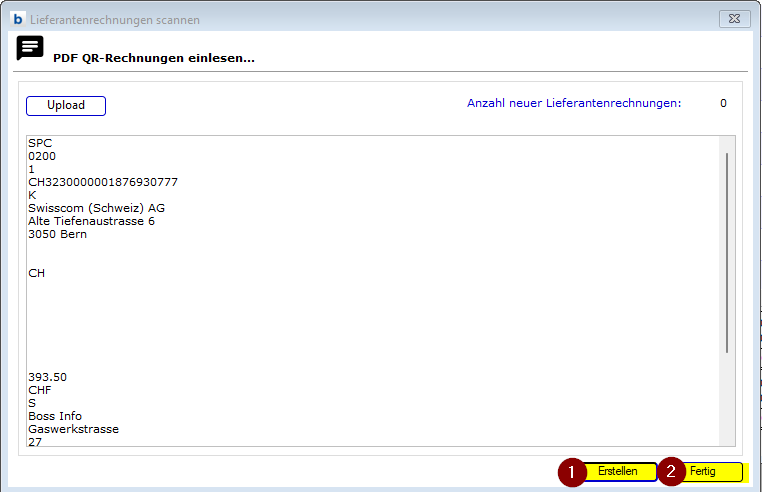The height and width of the screenshot is (492, 762).
Task: Click the red circle marker numbered 2
Action: click(671, 471)
